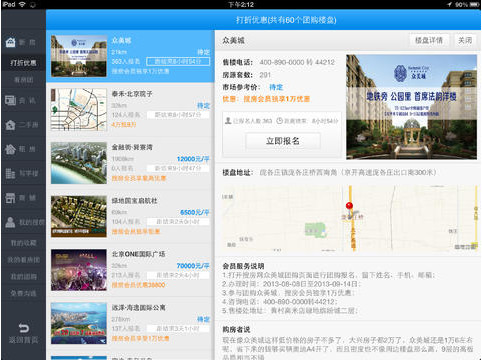Open 我的搜房 person icon

[x=10, y=222]
